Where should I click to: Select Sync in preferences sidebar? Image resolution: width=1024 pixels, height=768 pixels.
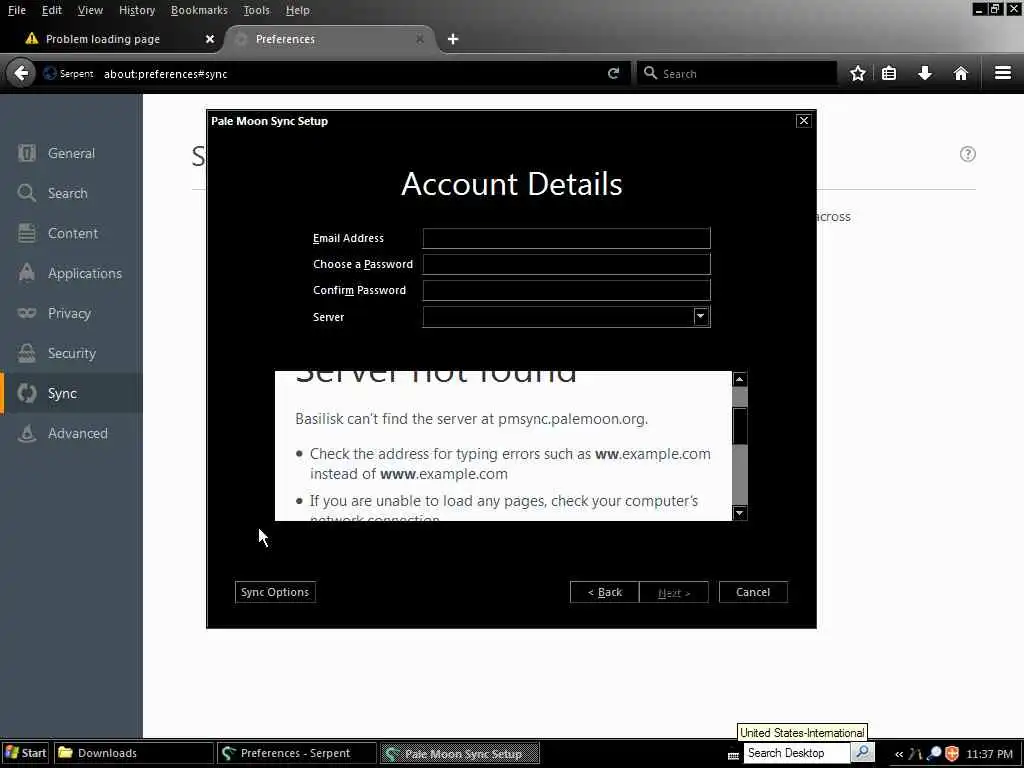tap(71, 393)
